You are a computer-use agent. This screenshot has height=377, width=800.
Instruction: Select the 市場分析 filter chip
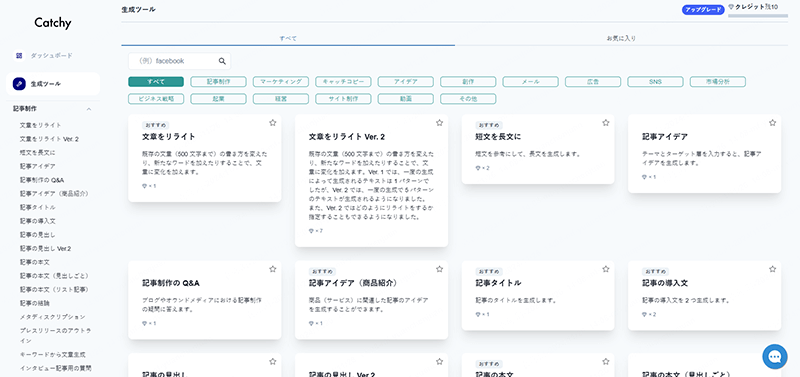click(x=718, y=82)
